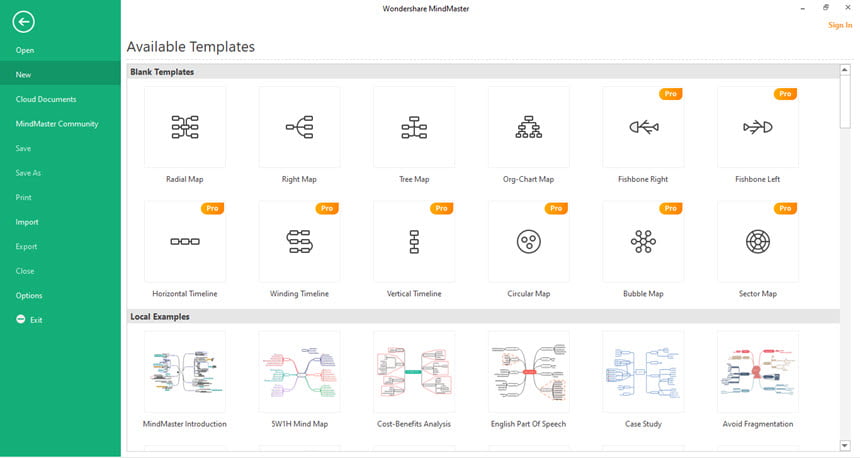Viewport: 860px width, 458px height.
Task: Choose the Fishbone Right template icon
Action: pos(643,127)
